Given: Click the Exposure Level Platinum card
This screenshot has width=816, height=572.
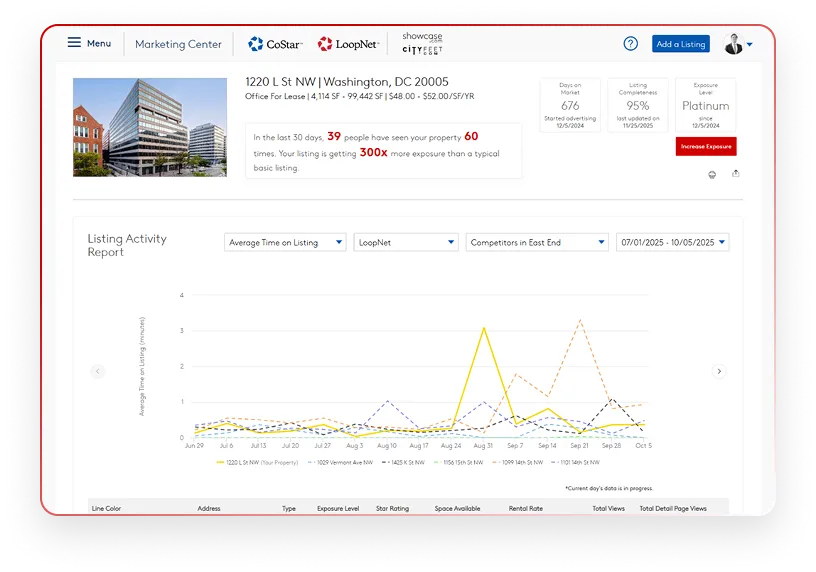Looking at the screenshot, I should coord(705,105).
